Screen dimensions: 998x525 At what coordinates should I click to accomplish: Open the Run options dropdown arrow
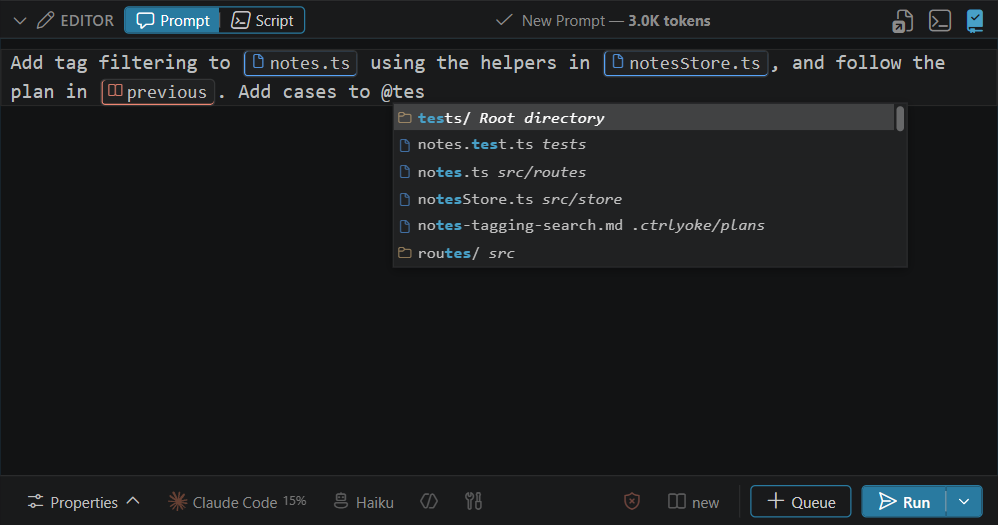964,501
